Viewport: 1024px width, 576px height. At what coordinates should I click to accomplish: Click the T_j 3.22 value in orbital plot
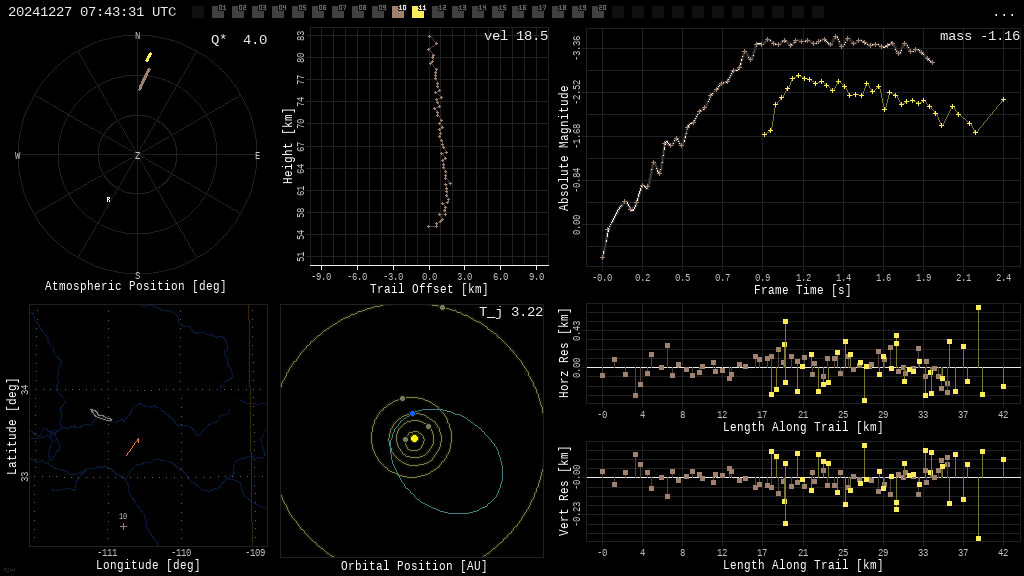pyautogui.click(x=510, y=312)
